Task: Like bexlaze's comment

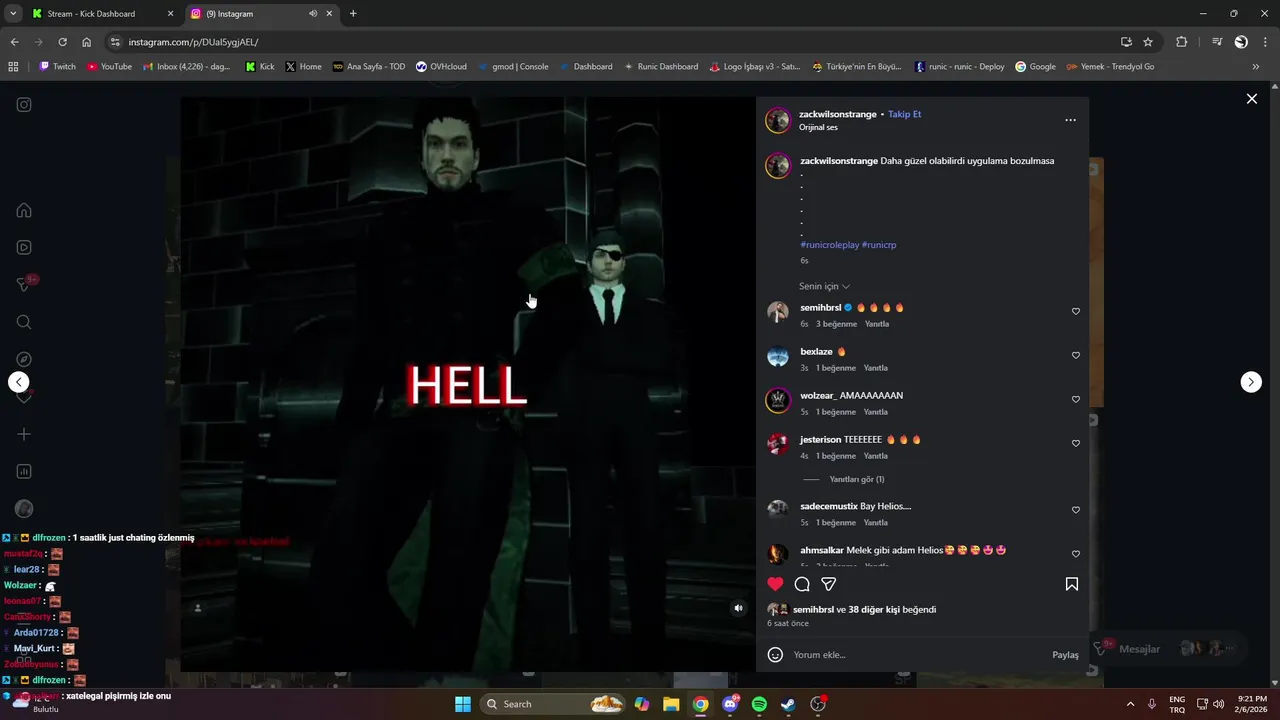Action: pyautogui.click(x=1076, y=355)
